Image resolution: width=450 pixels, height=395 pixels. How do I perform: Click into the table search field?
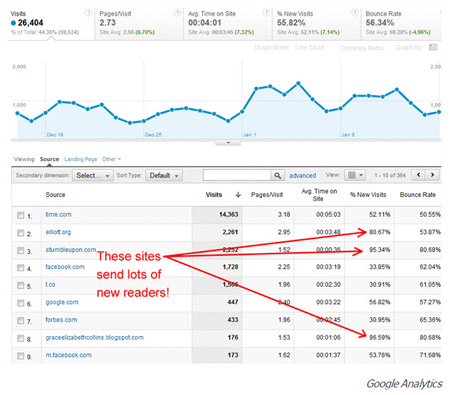pos(237,175)
